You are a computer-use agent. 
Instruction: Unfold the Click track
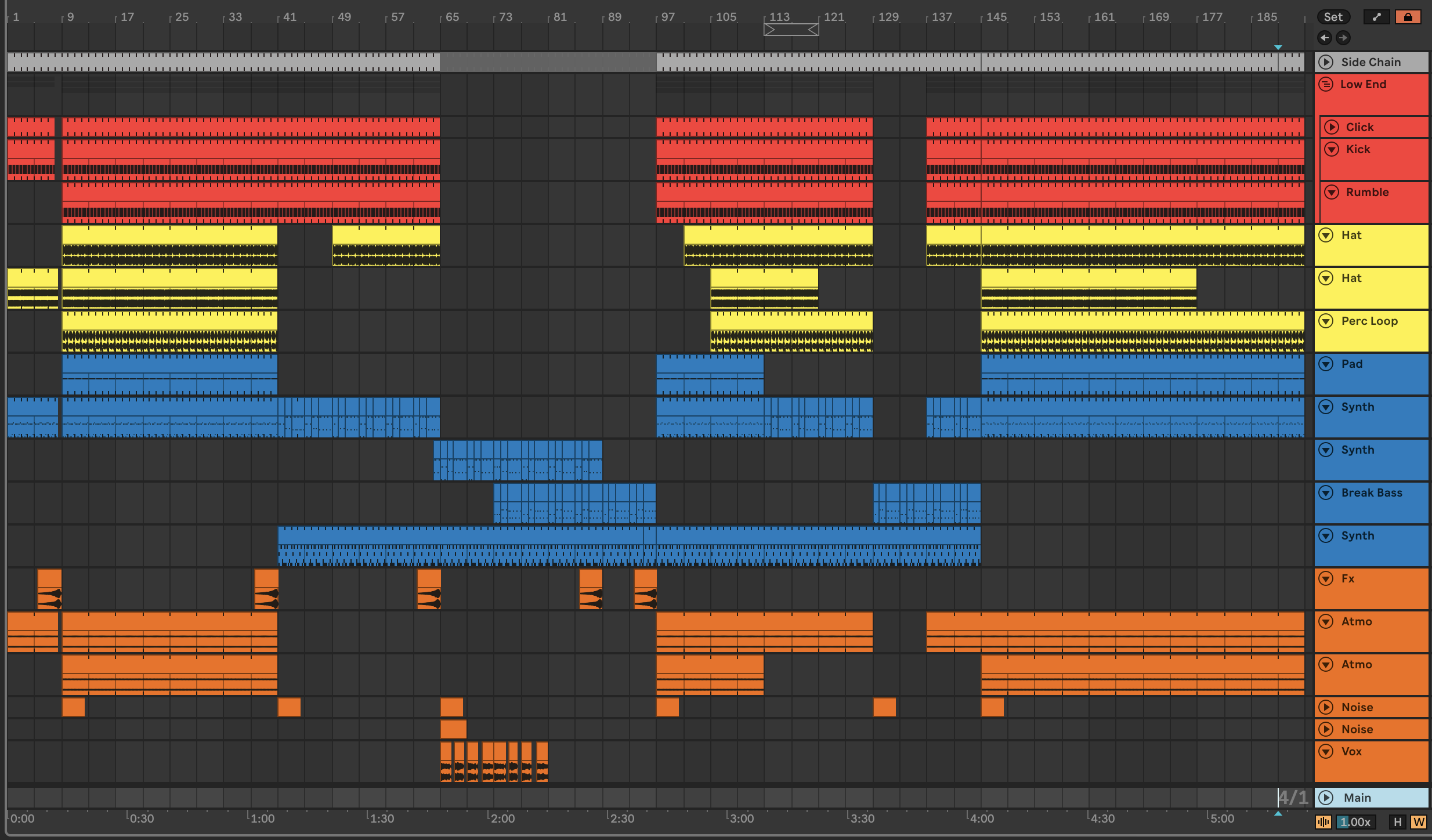[x=1332, y=127]
